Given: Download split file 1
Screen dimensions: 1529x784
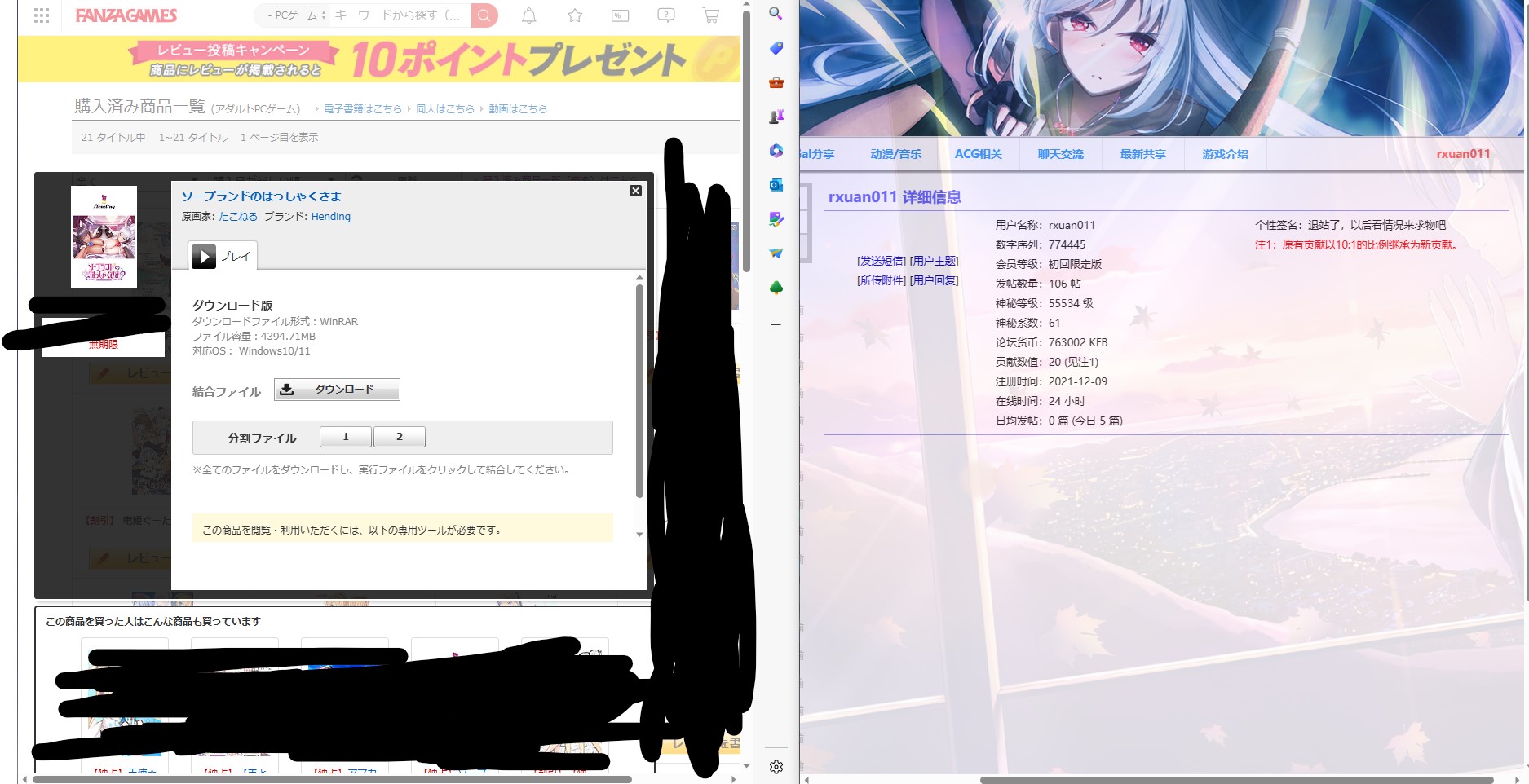Looking at the screenshot, I should coord(346,437).
